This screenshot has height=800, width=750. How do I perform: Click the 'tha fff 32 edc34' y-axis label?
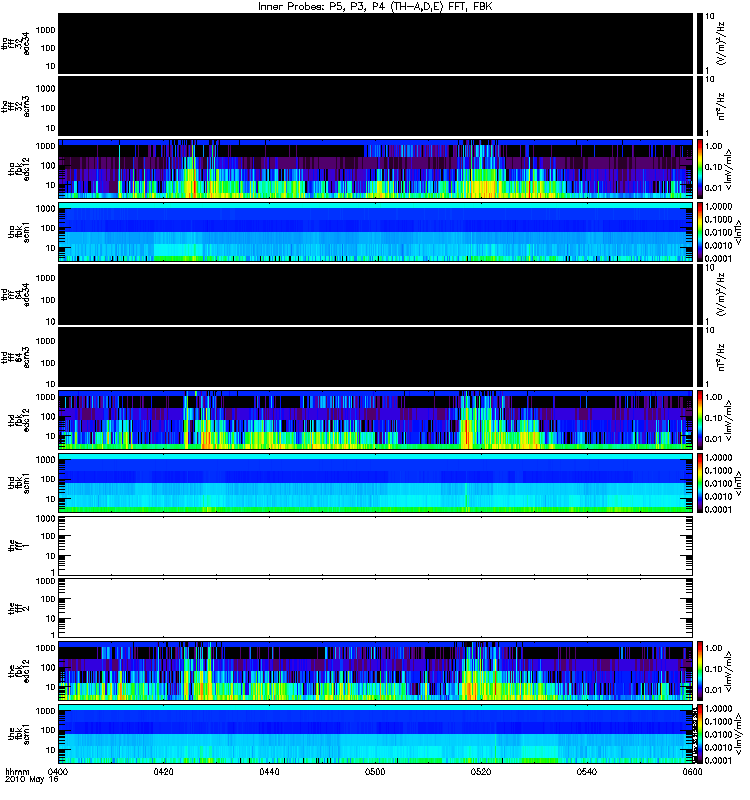(x=15, y=43)
